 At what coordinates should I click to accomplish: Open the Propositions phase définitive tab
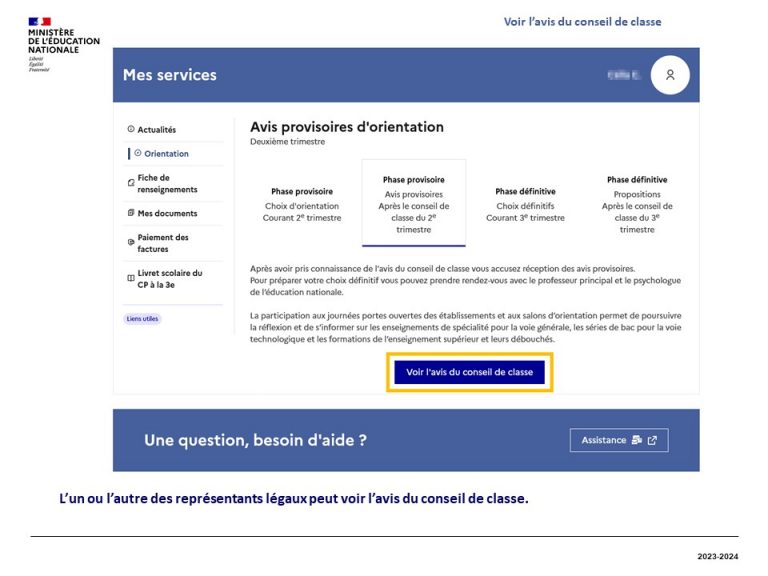point(637,203)
